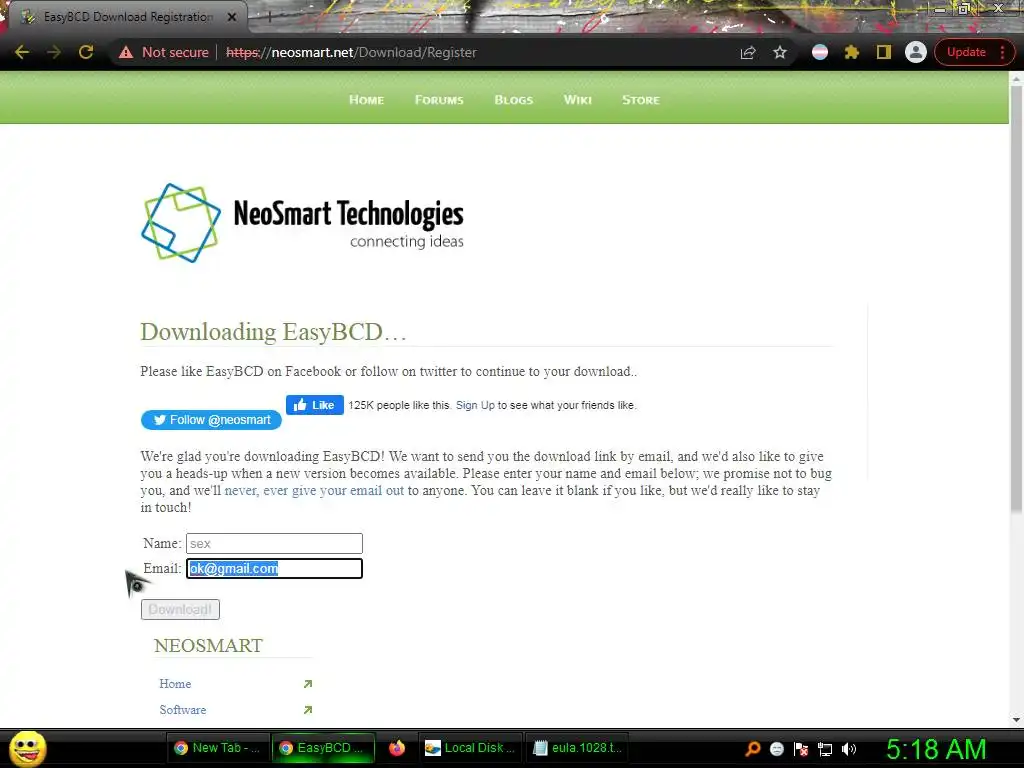This screenshot has width=1024, height=768.
Task: Open the Forums navigation item
Action: (439, 100)
